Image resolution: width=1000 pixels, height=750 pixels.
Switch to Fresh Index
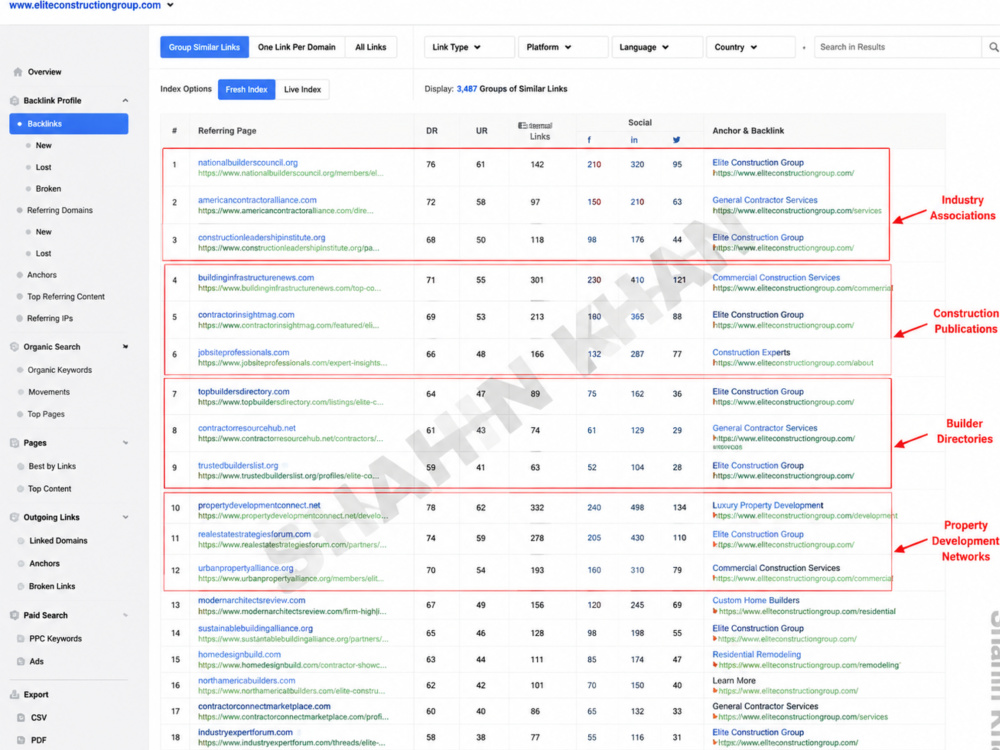[246, 89]
